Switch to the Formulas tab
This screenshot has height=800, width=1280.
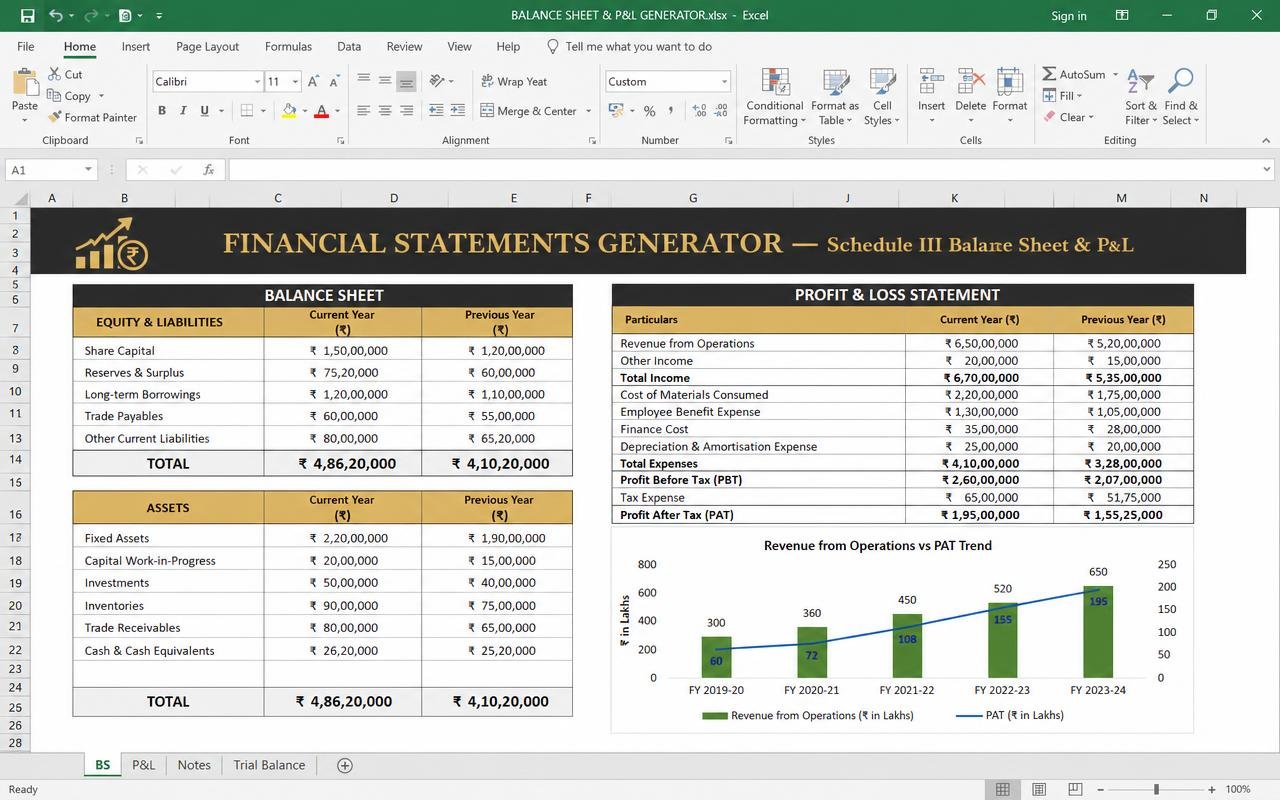tap(288, 46)
